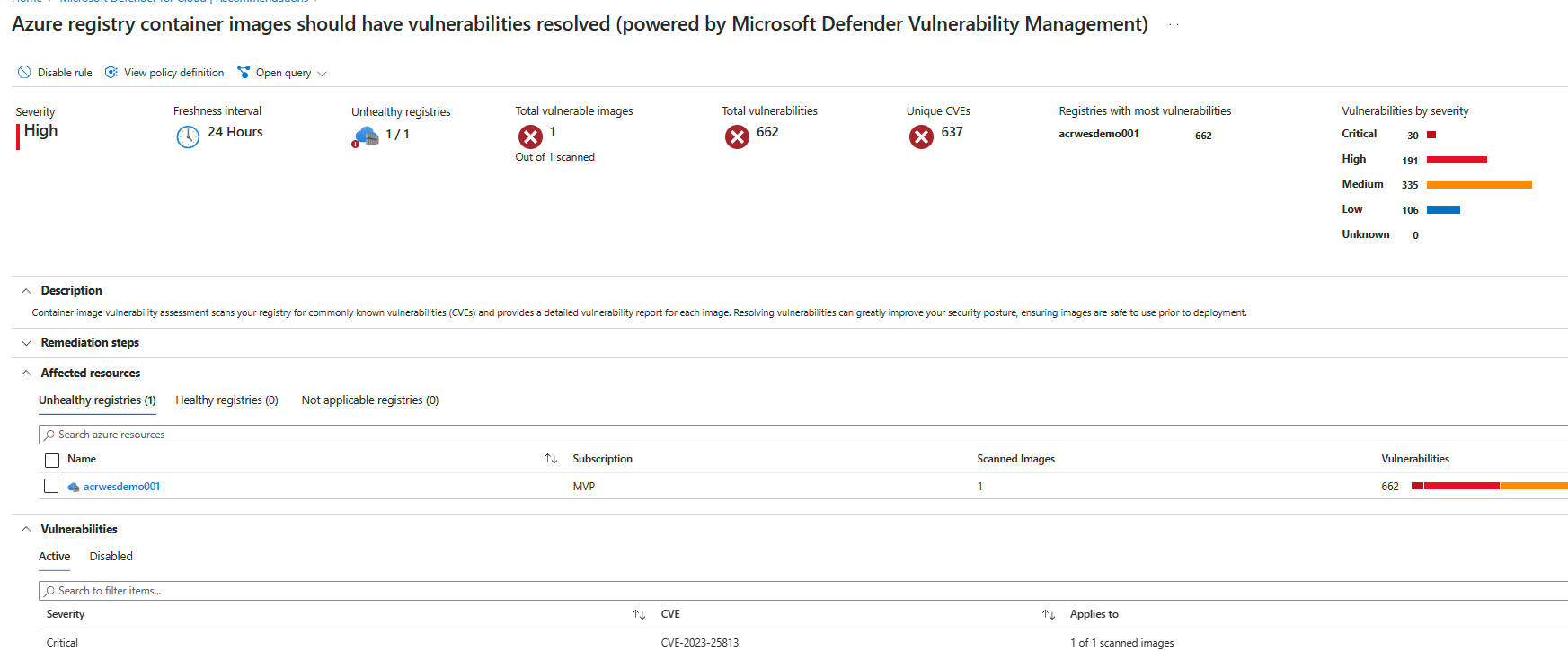
Task: Click the Disable rule button
Action: pyautogui.click(x=55, y=73)
